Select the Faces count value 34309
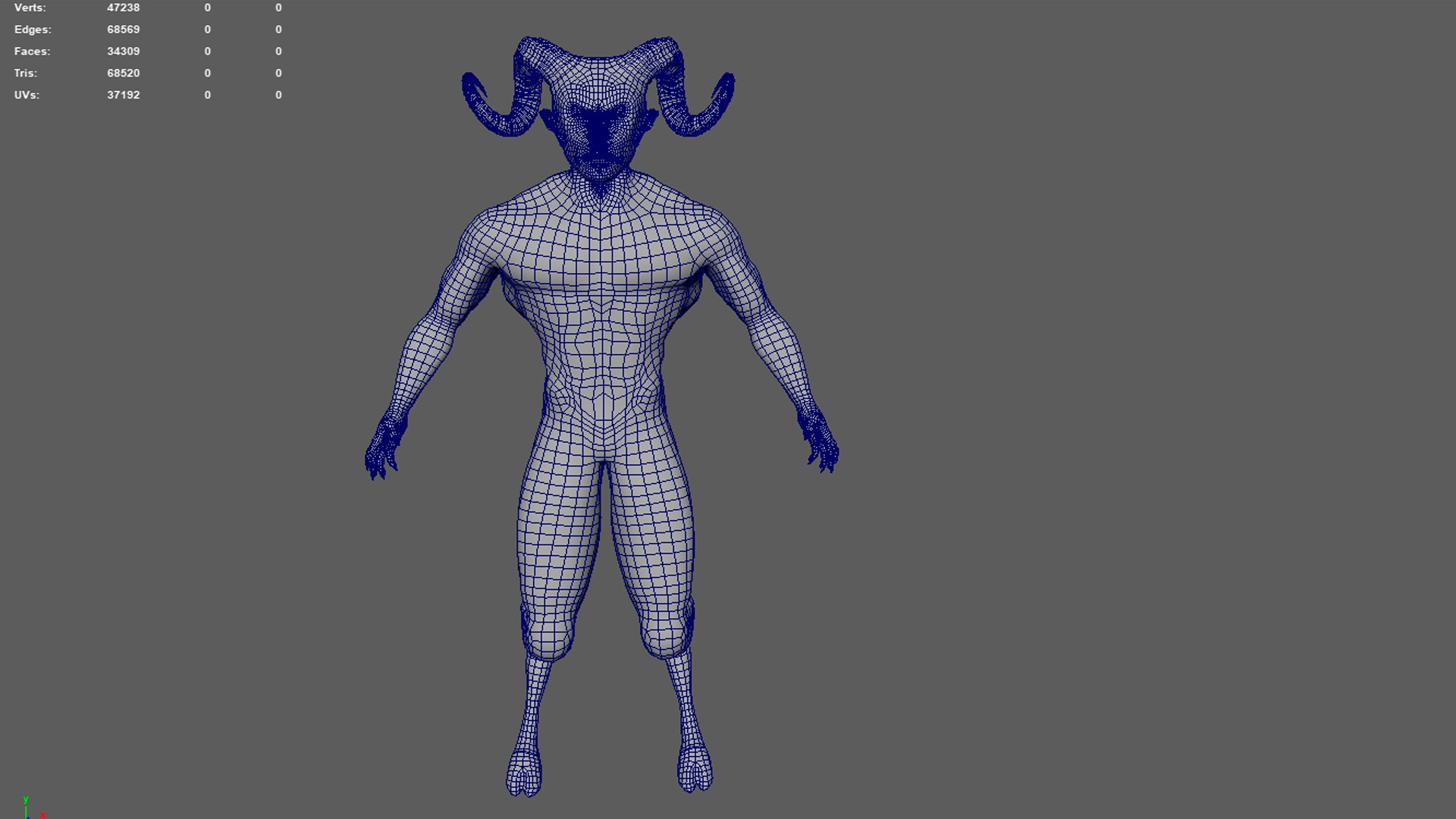 pos(123,52)
